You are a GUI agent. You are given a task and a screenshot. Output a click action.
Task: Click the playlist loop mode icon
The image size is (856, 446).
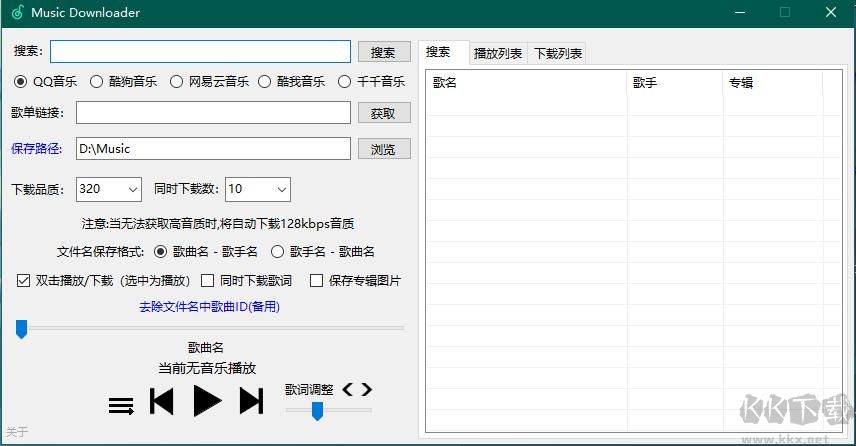point(121,406)
